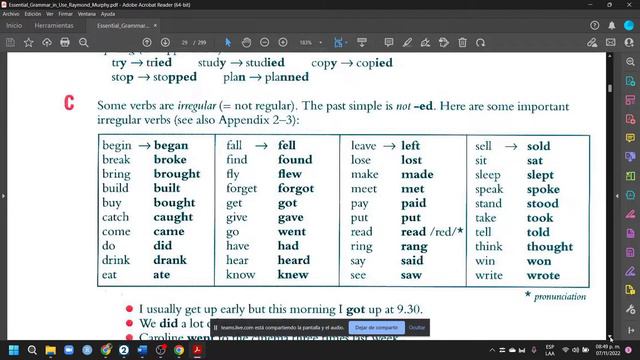Click the vertical scrollbar thumb
Viewport: 640px width, 360px height.
[610, 88]
